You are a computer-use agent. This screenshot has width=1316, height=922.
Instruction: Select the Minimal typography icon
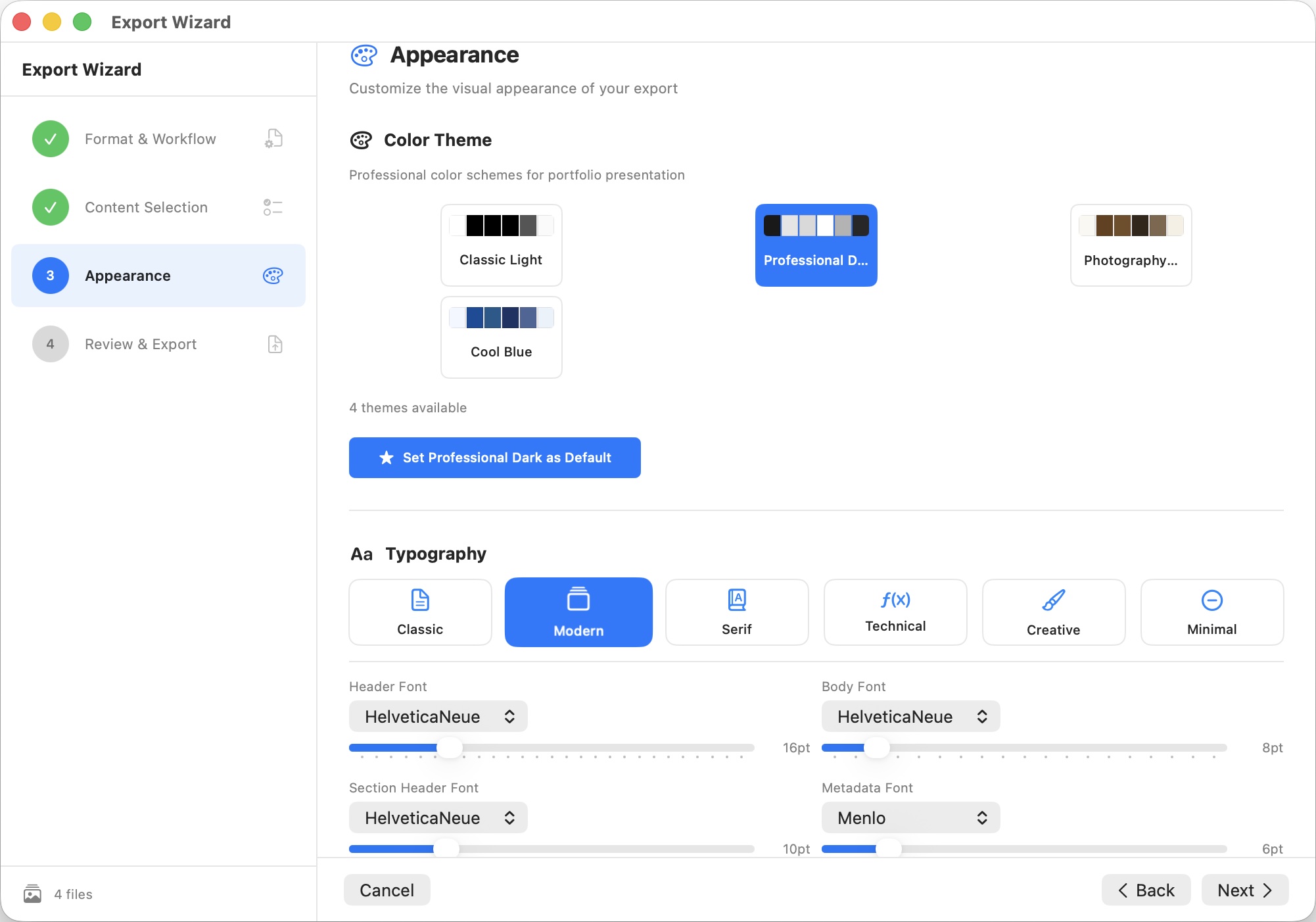tap(1211, 600)
